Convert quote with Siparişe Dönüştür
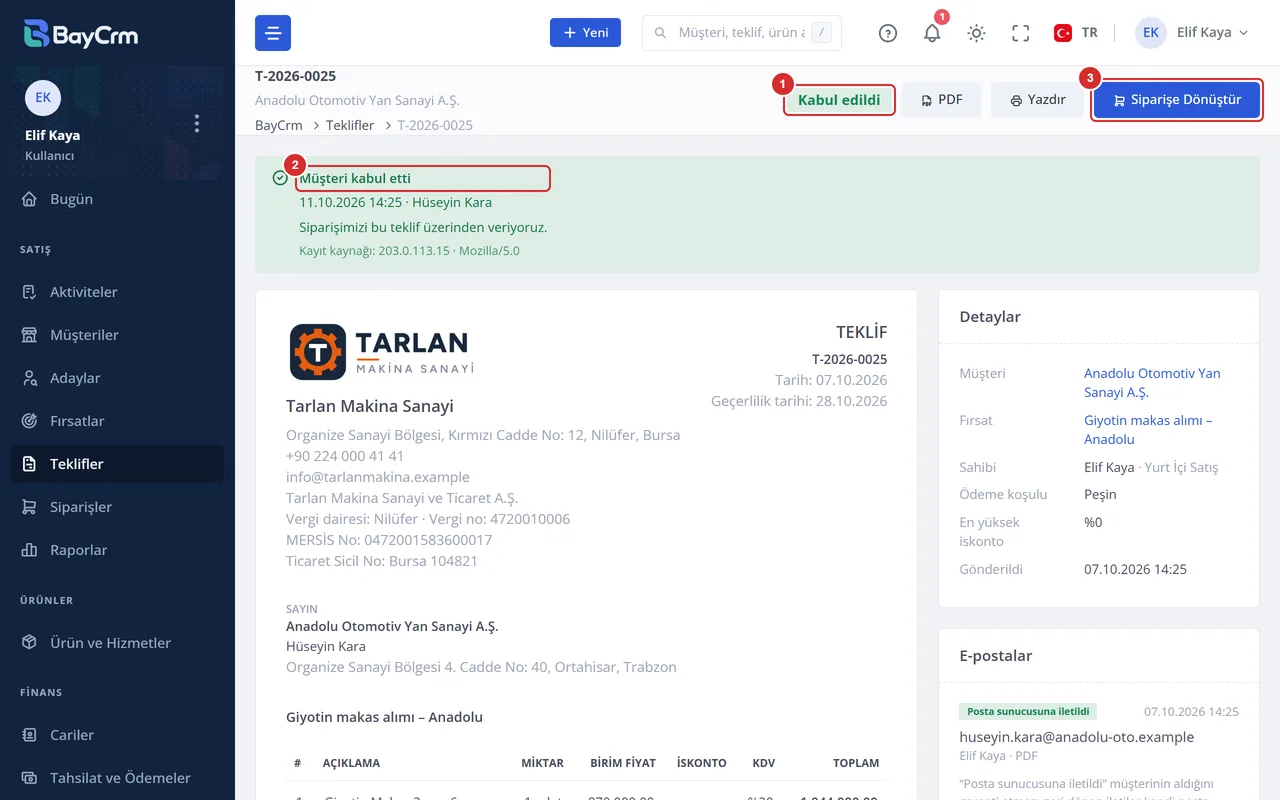This screenshot has height=800, width=1280. coord(1176,100)
